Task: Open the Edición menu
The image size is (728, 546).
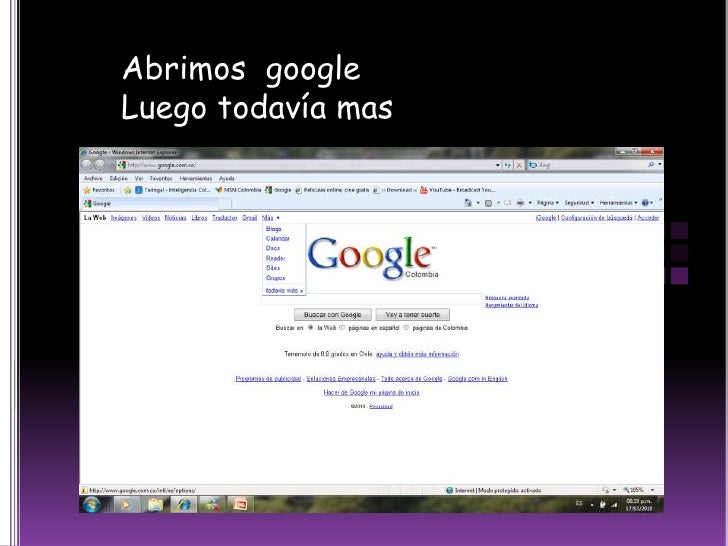Action: click(x=118, y=178)
